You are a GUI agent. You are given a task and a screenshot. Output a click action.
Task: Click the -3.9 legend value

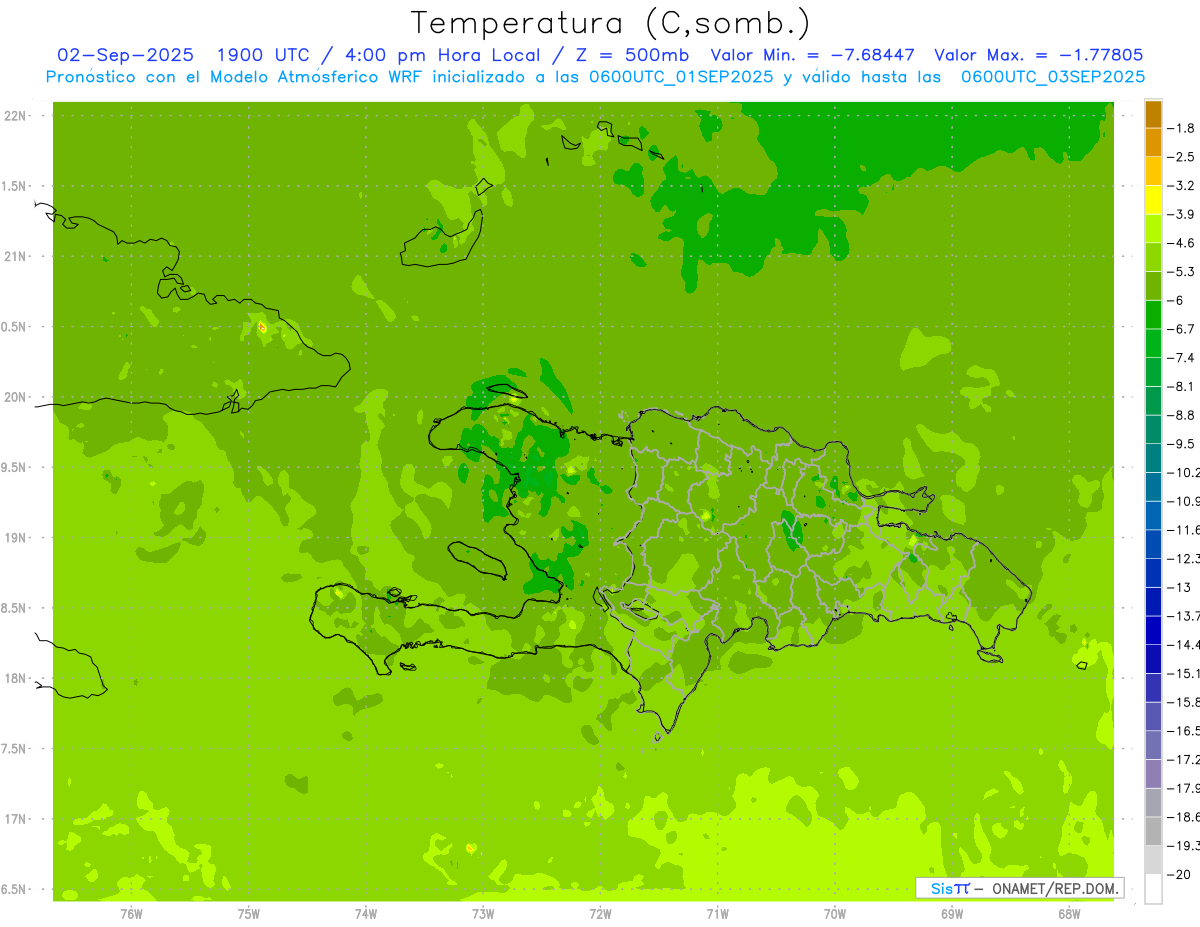pos(1182,214)
